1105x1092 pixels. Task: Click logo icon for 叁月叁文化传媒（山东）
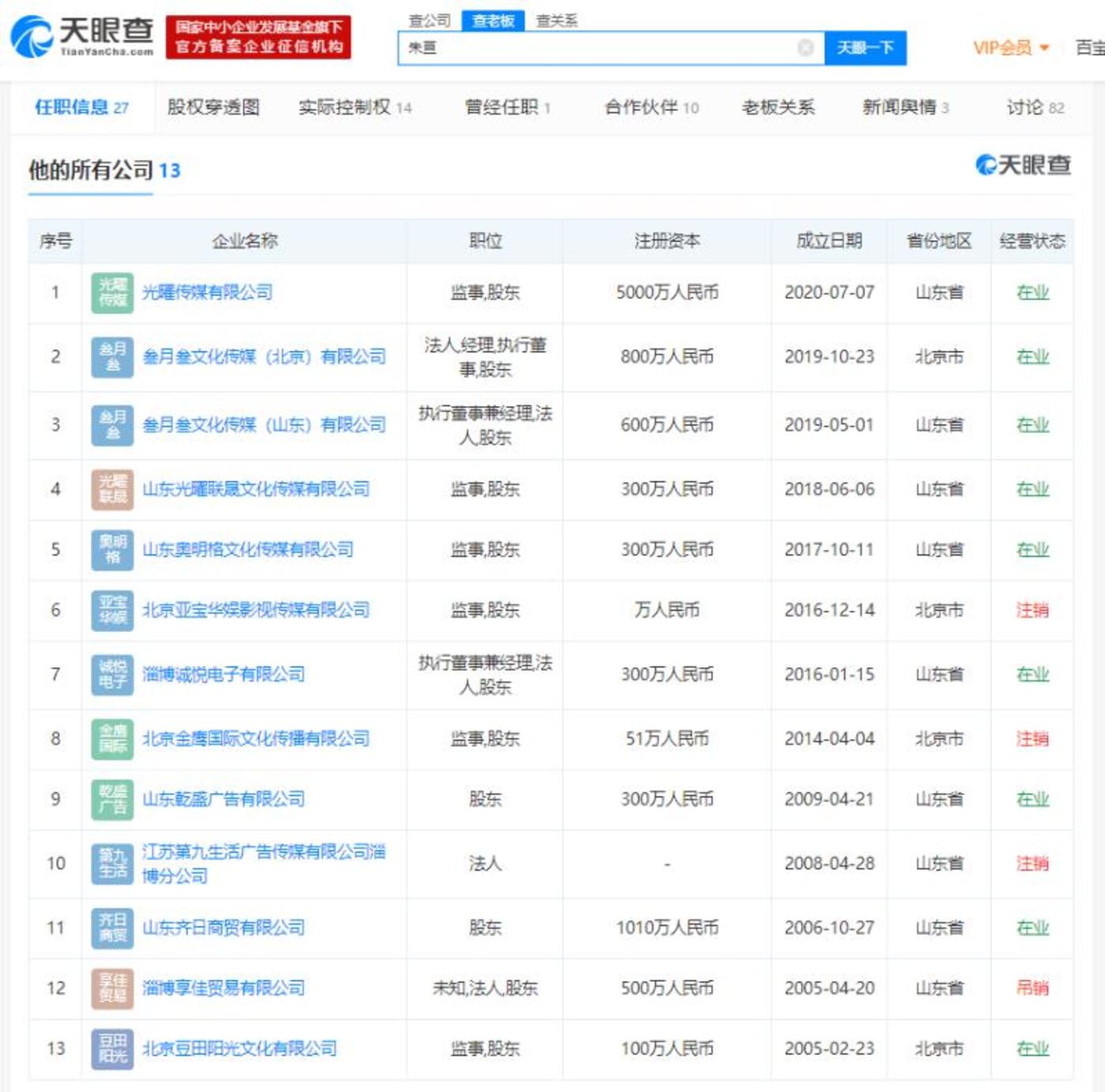(x=112, y=425)
